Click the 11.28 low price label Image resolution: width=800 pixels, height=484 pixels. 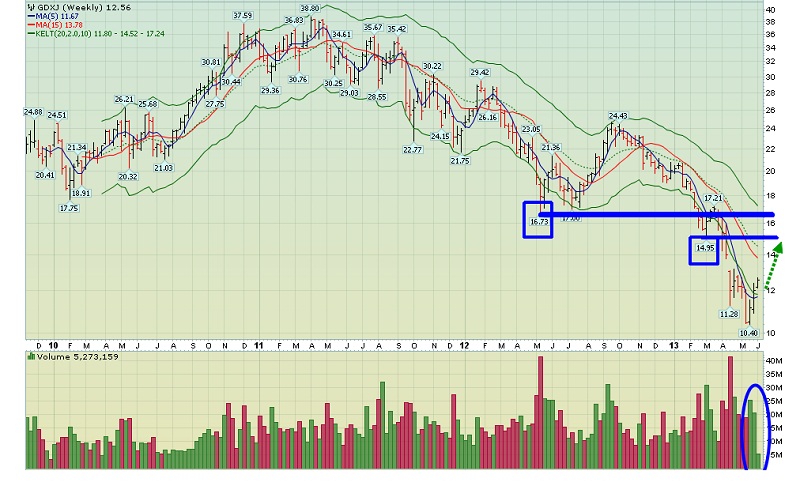729,314
